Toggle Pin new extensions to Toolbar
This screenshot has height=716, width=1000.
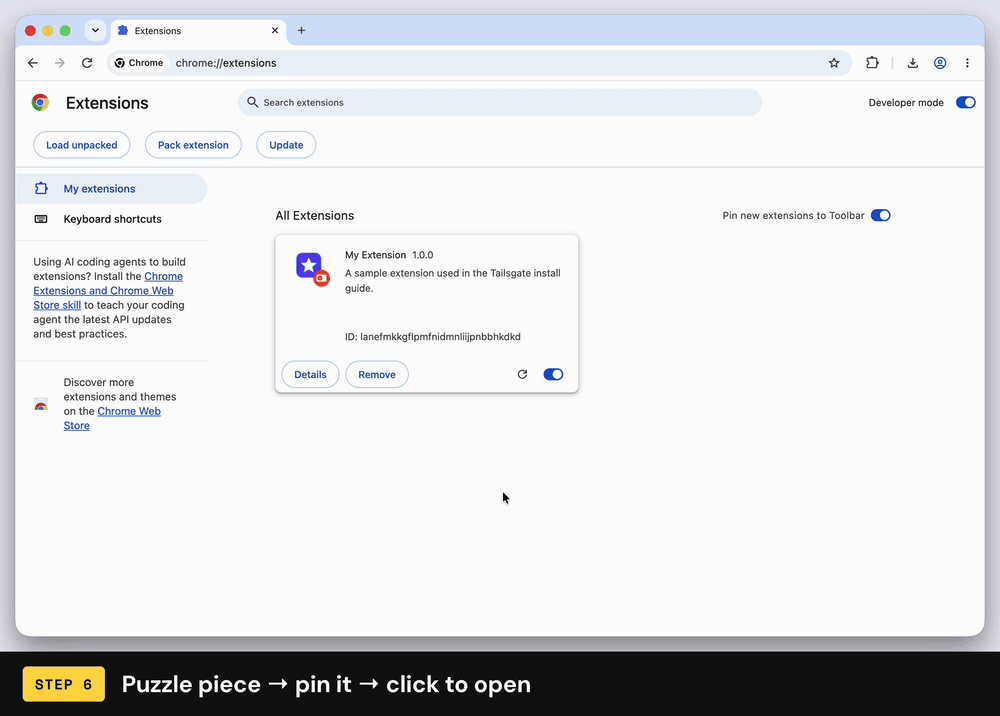tap(881, 216)
